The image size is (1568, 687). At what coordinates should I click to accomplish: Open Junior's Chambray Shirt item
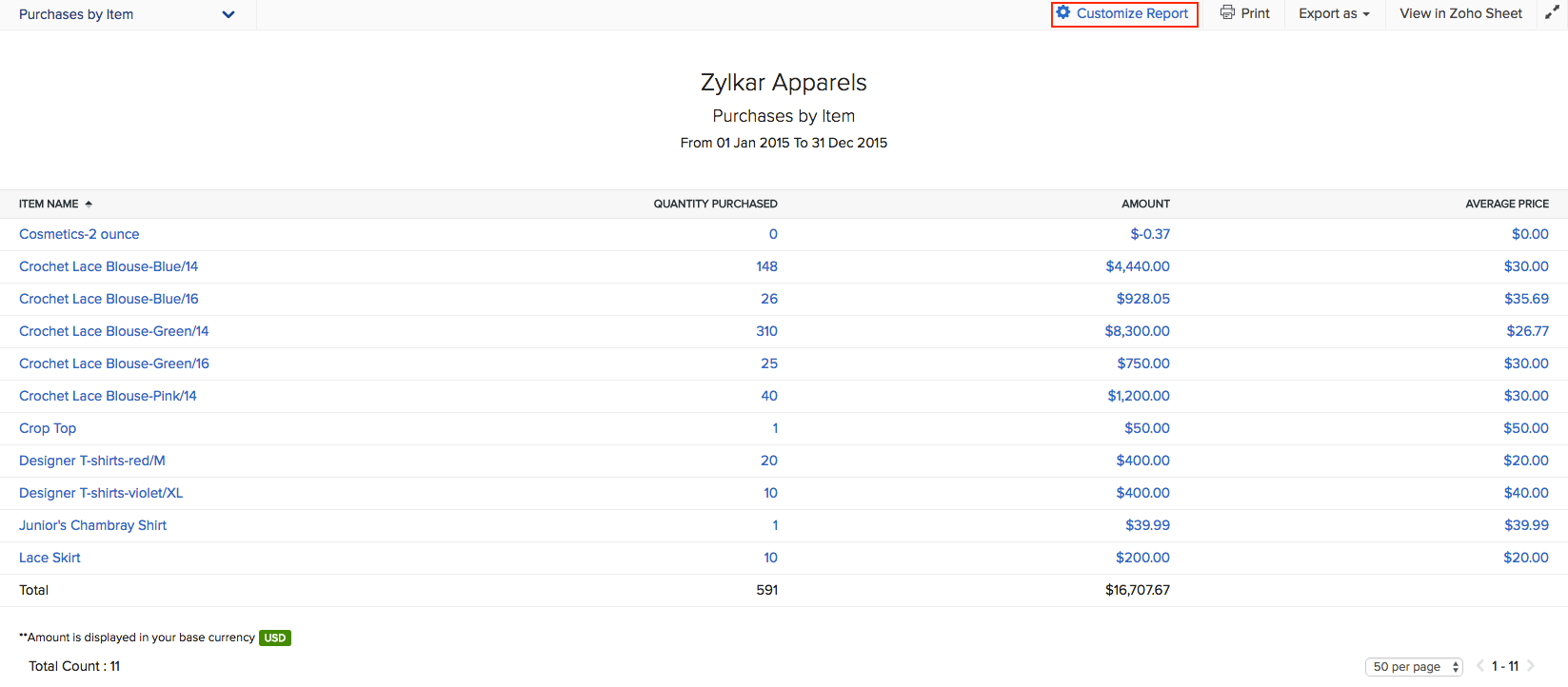point(92,525)
